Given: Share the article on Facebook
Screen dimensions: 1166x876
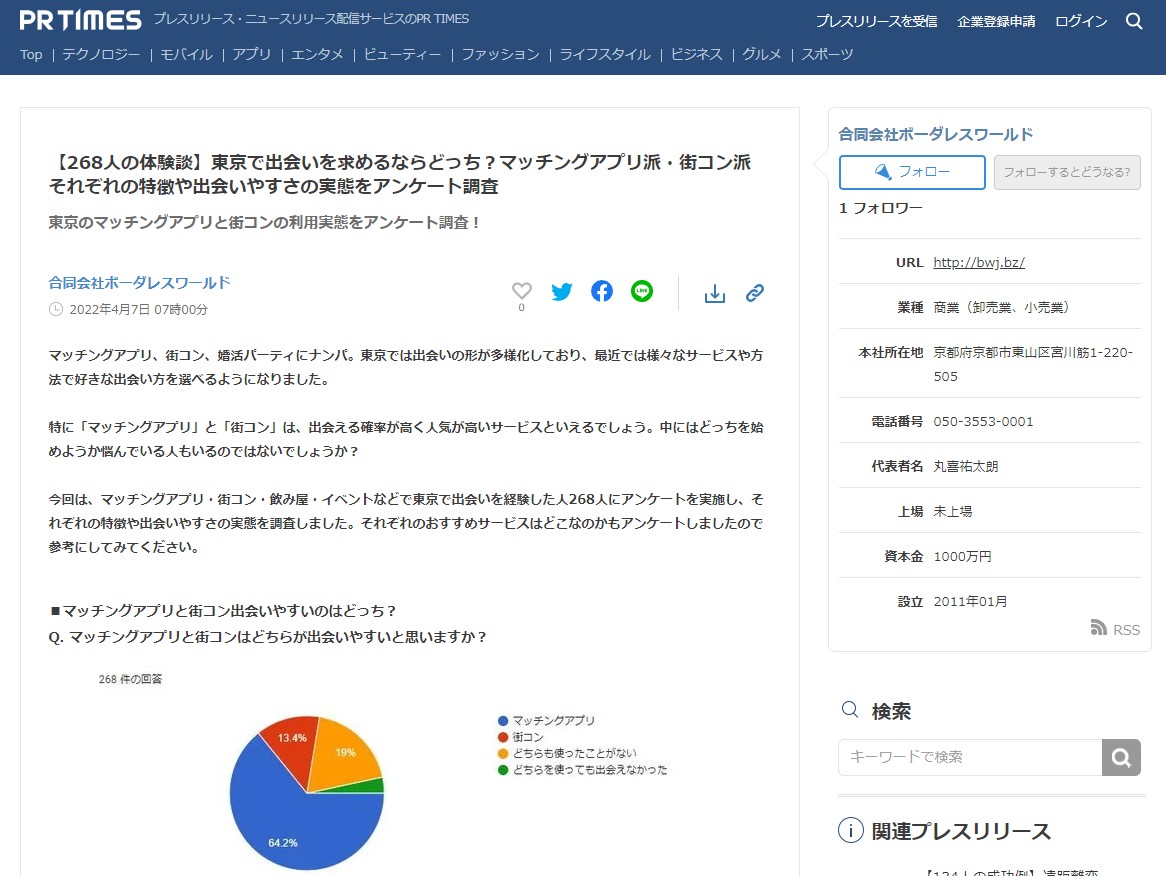Looking at the screenshot, I should tap(602, 291).
